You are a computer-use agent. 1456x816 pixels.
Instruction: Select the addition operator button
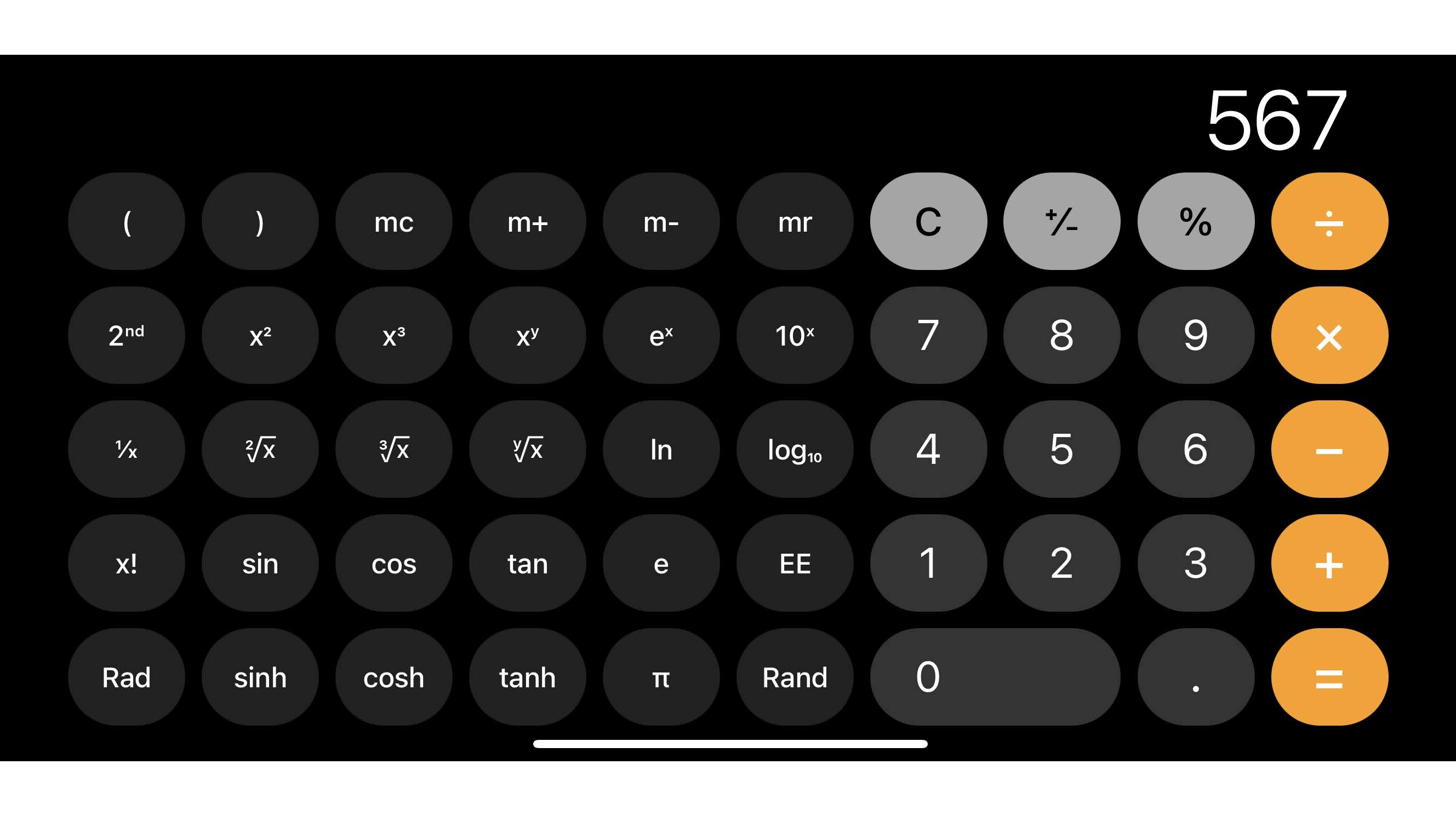tap(1327, 563)
